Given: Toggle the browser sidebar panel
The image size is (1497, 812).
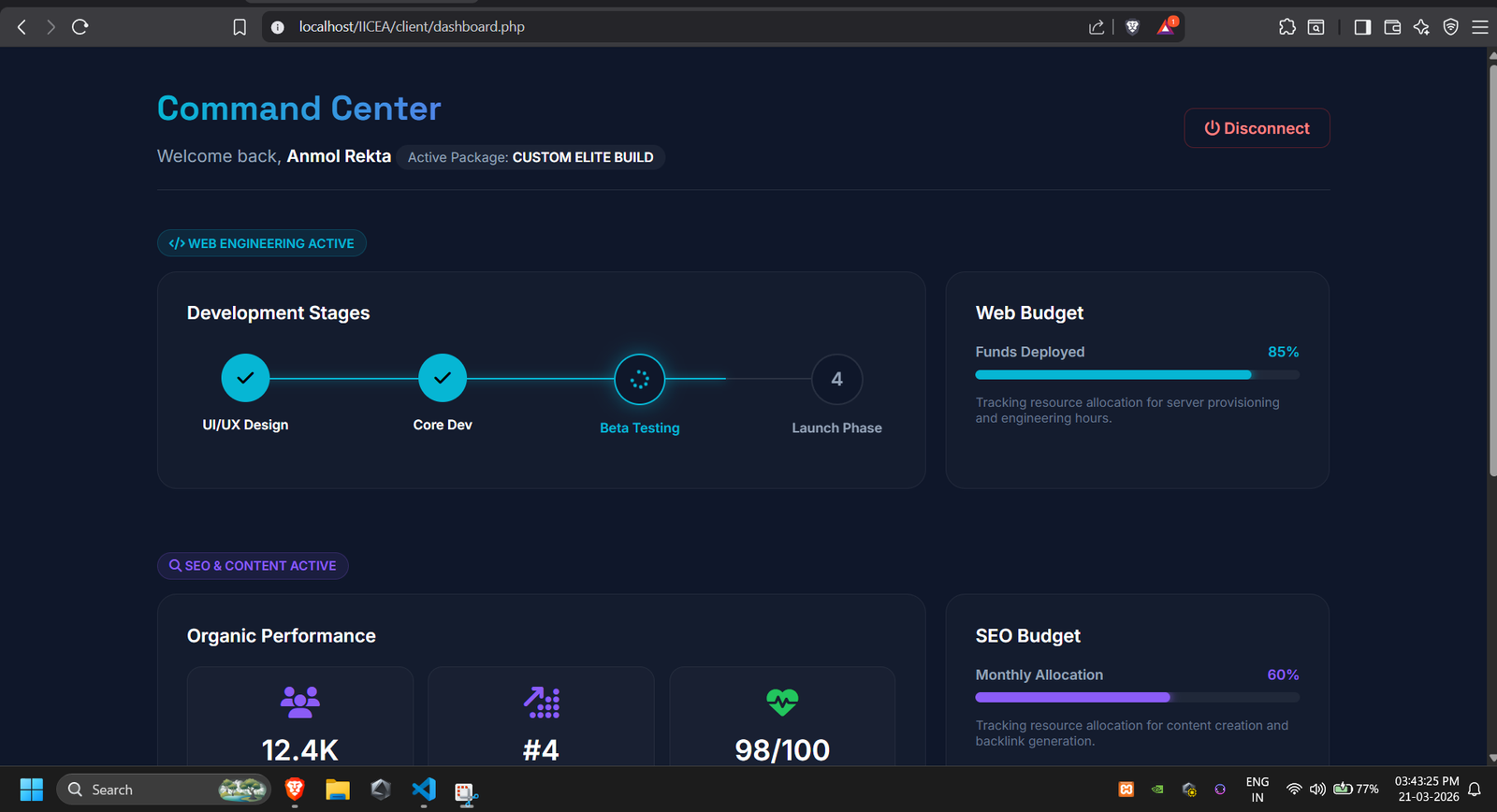Looking at the screenshot, I should (1362, 27).
